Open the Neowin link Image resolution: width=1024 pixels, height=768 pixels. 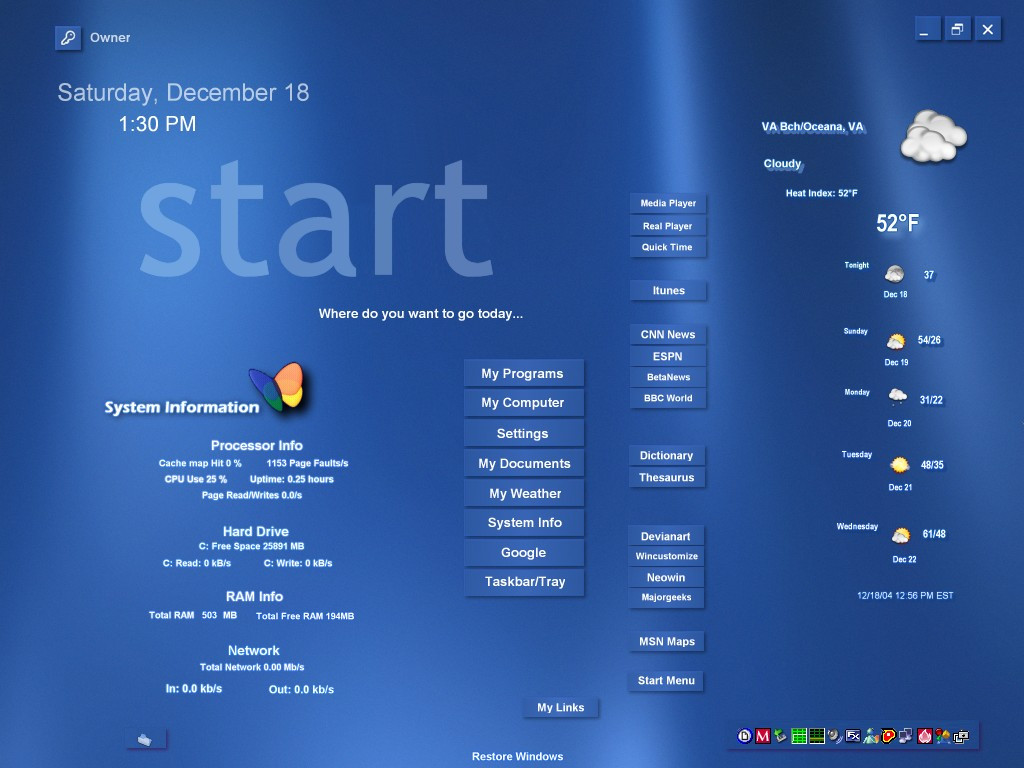tap(666, 577)
